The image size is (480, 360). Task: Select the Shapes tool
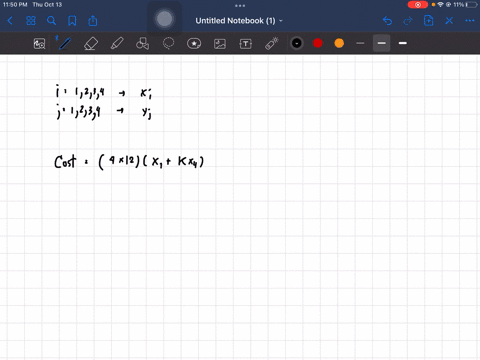142,44
